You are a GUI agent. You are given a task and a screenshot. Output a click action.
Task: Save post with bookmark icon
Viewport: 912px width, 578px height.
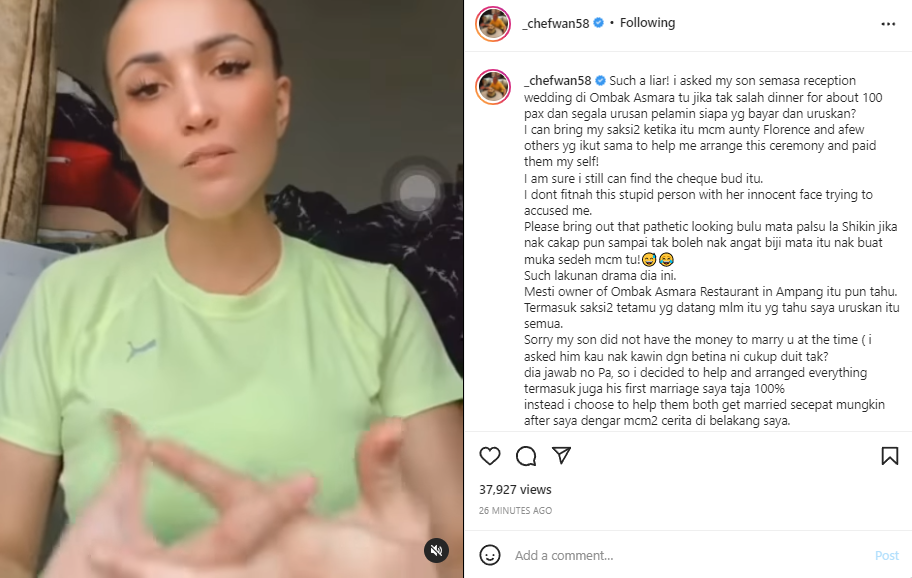[889, 456]
